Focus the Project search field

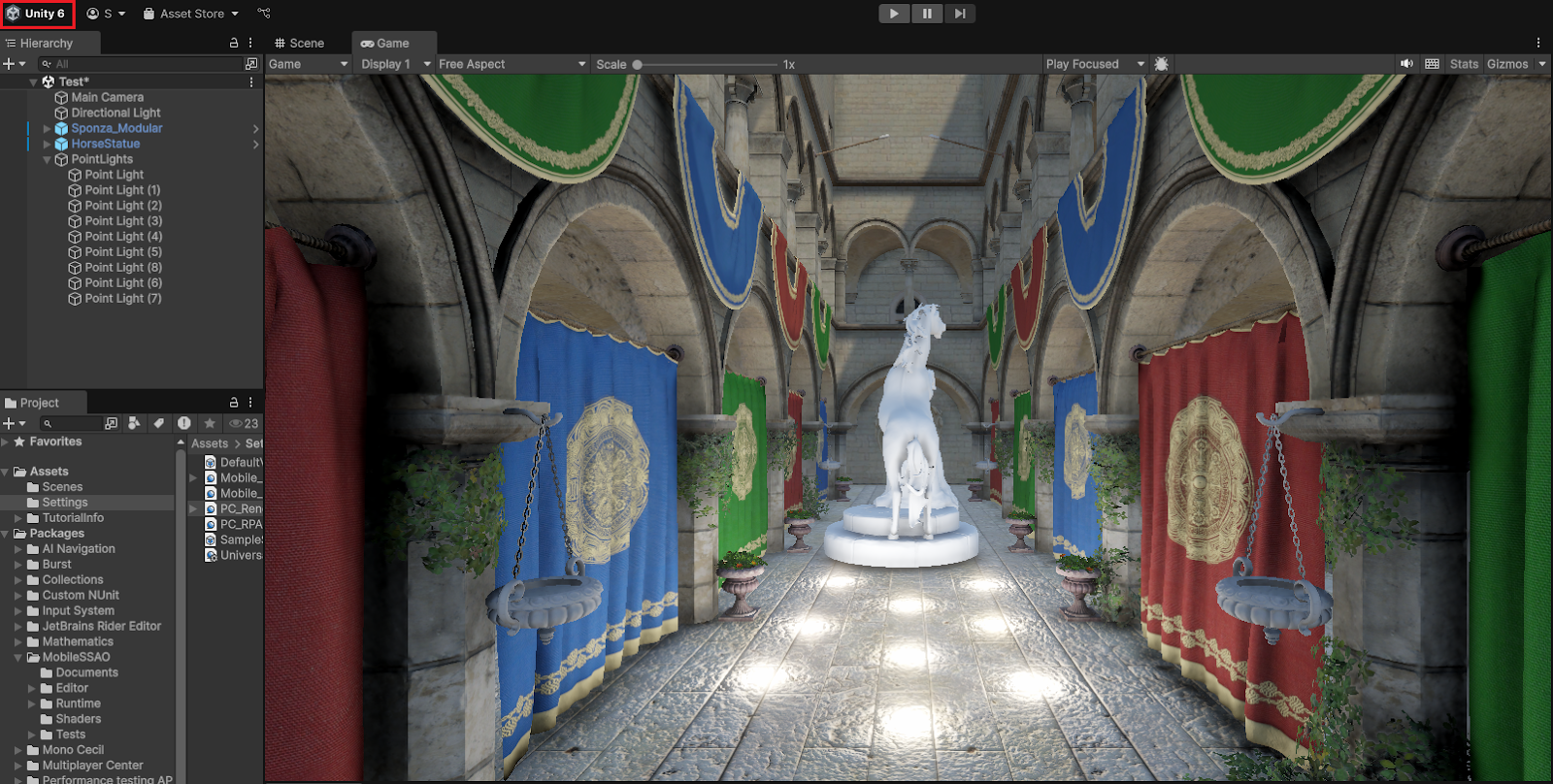click(70, 423)
